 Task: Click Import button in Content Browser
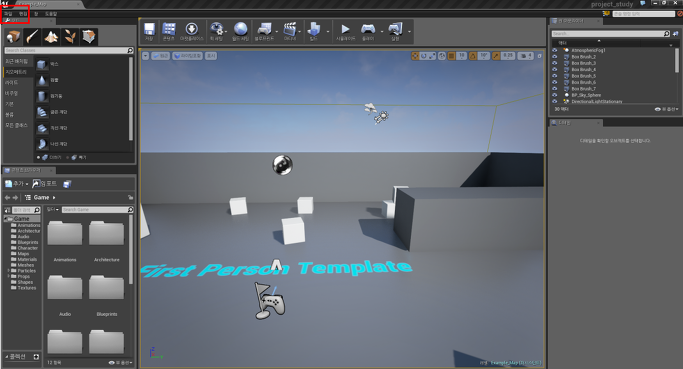[x=44, y=184]
